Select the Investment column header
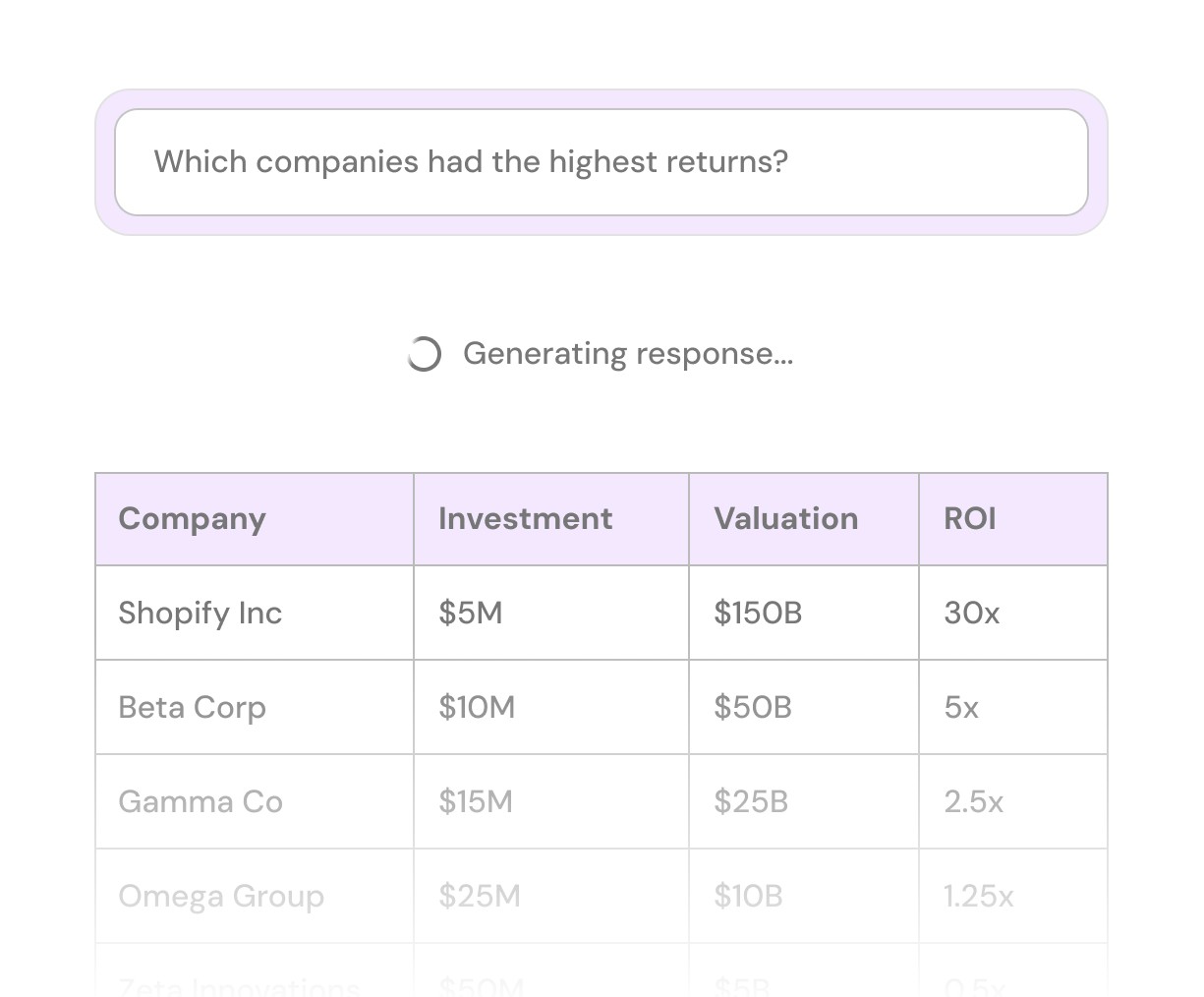1204x997 pixels. click(551, 519)
